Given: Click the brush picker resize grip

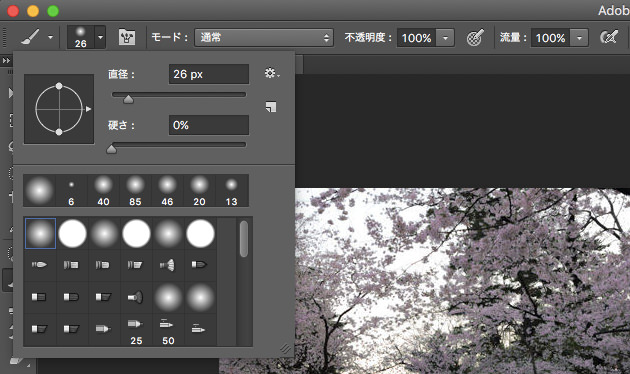Looking at the screenshot, I should point(285,348).
